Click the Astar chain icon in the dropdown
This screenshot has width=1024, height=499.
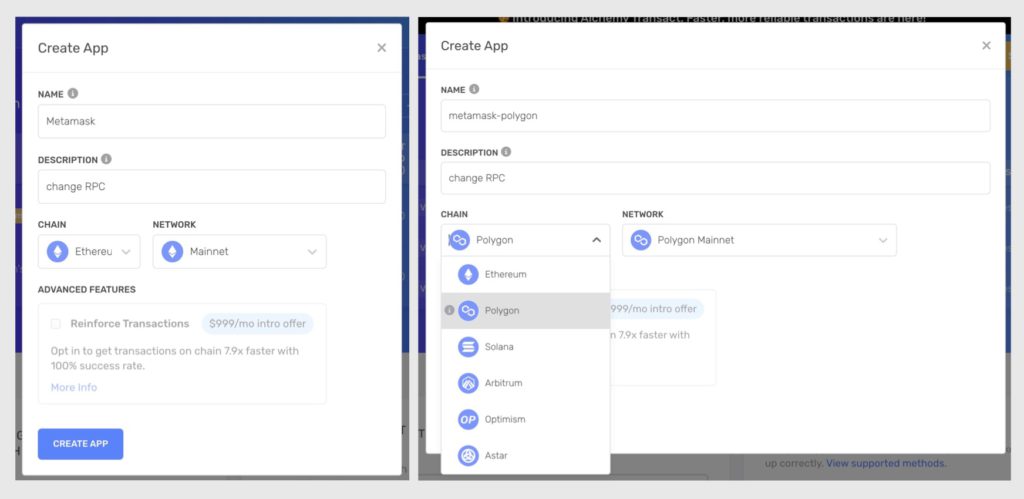point(468,455)
